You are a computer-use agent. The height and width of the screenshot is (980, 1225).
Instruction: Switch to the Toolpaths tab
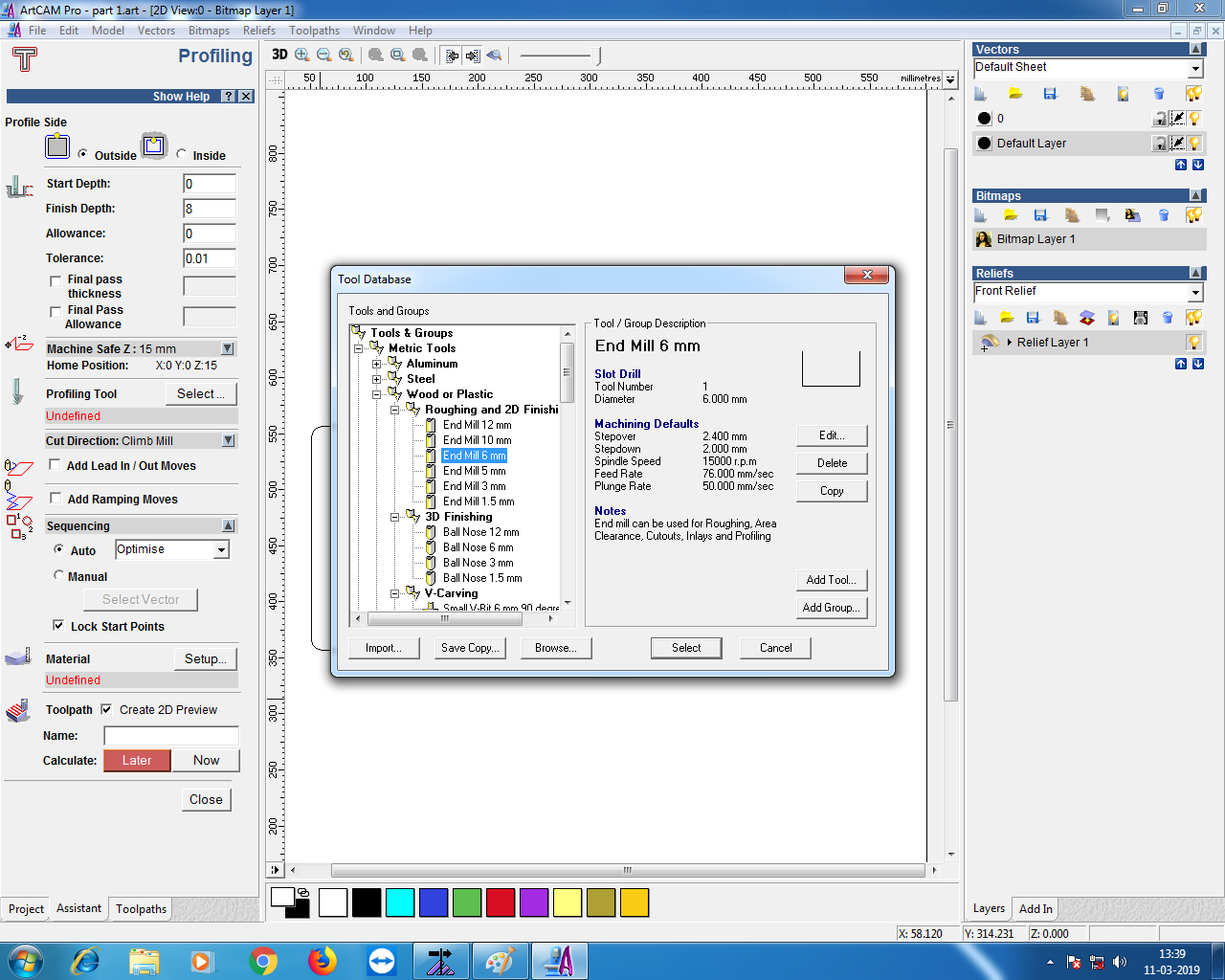click(142, 909)
